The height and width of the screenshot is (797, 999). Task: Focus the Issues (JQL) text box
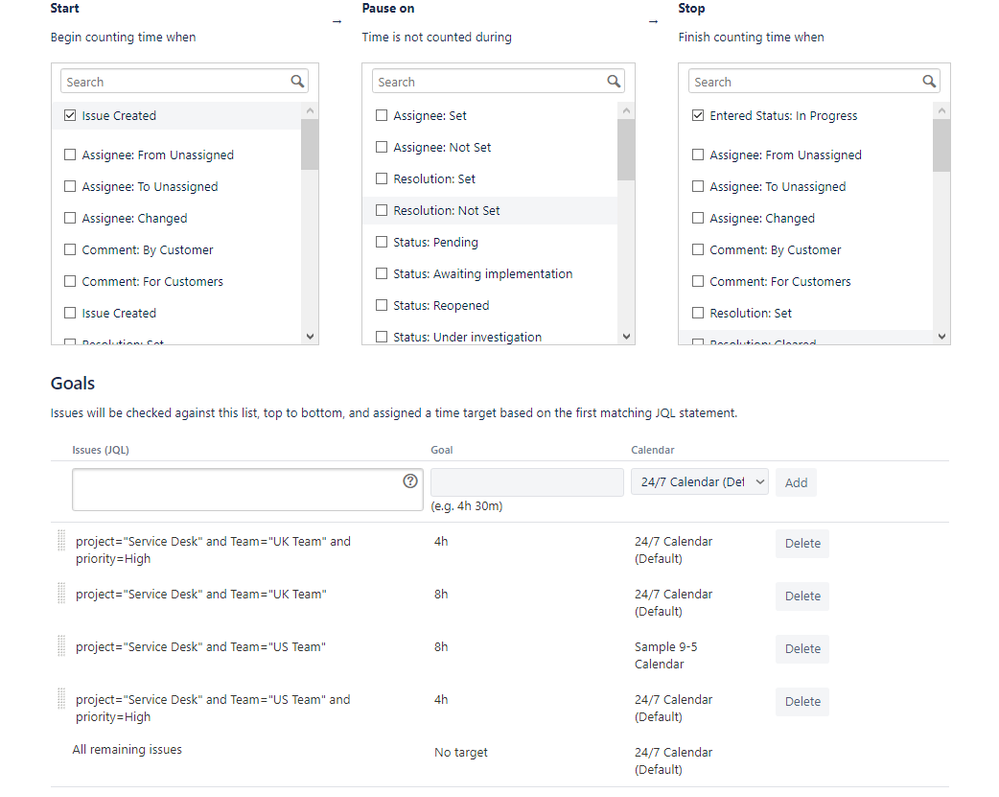point(235,490)
